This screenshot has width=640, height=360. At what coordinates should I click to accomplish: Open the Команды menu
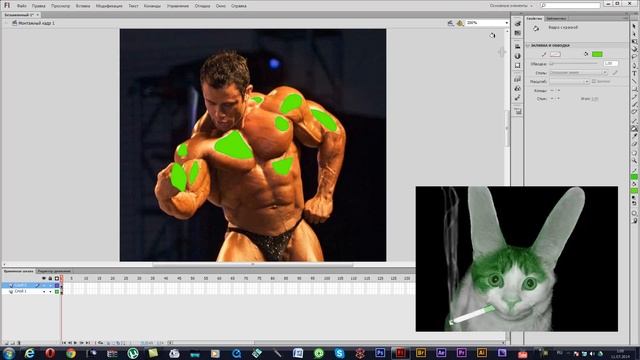[x=152, y=6]
